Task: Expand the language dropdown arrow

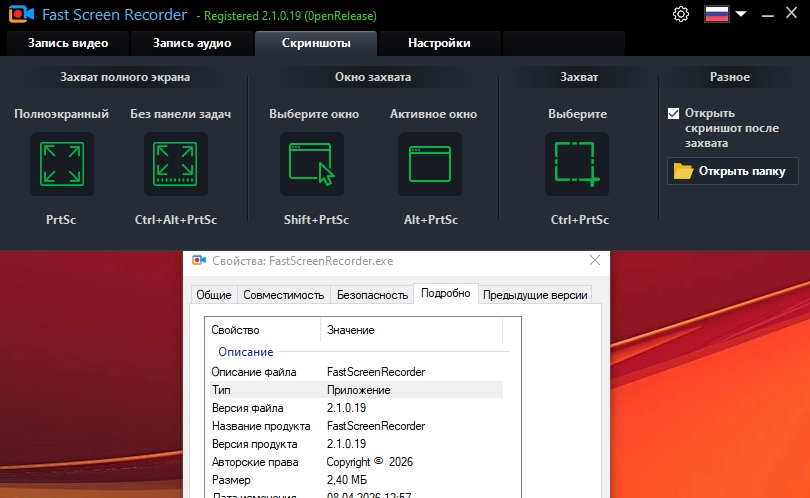Action: click(x=741, y=14)
